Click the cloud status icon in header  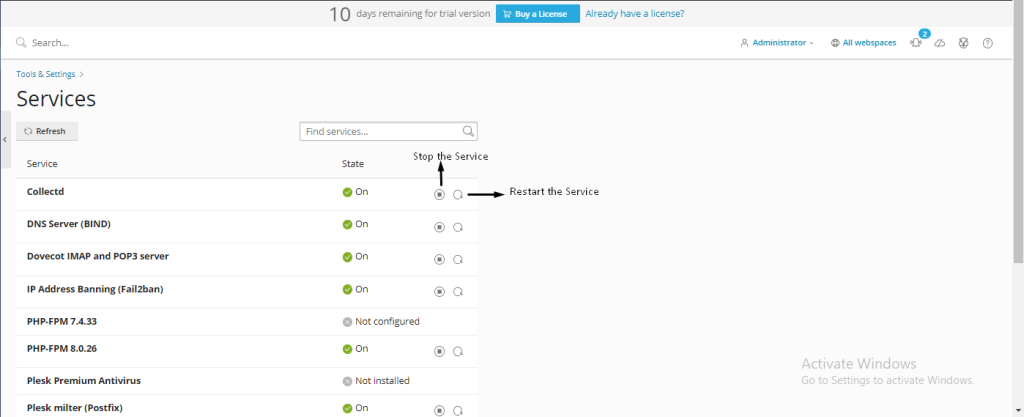click(939, 43)
